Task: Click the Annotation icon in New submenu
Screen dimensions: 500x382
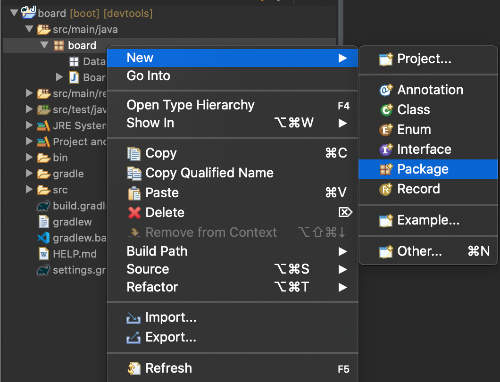Action: click(386, 90)
